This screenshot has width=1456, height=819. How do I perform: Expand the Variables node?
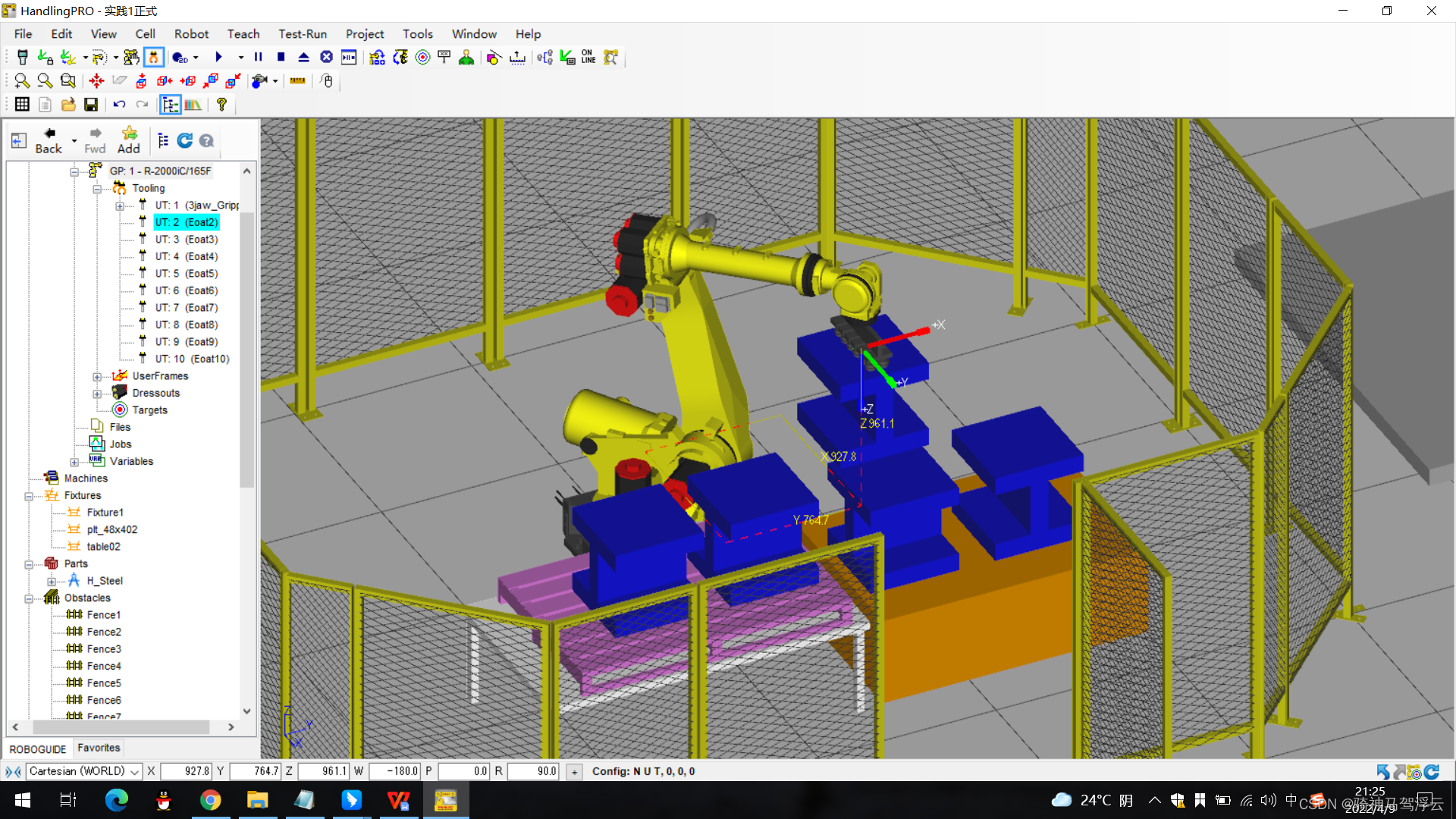[x=74, y=462]
